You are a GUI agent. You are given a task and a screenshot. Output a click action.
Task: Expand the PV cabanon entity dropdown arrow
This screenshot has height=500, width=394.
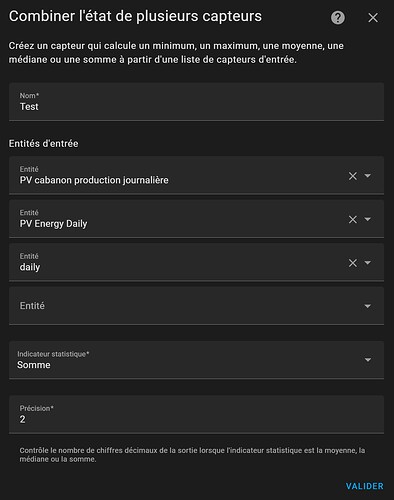(368, 176)
